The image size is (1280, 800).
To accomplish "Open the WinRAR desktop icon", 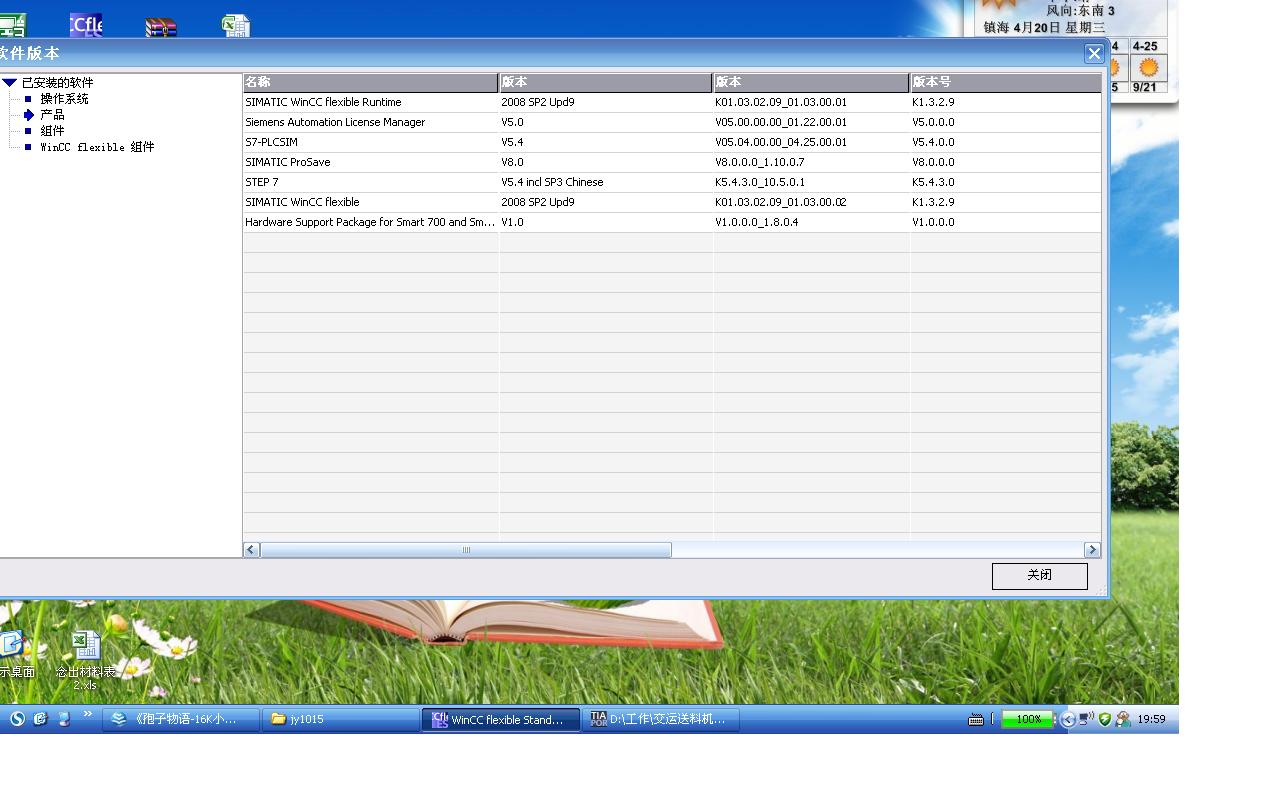I will (x=160, y=26).
